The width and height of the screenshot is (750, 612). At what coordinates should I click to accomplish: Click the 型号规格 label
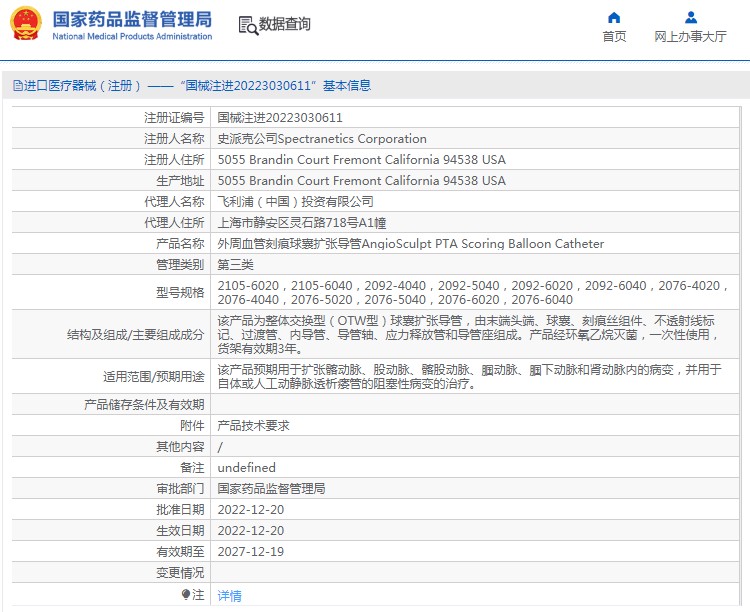[180, 292]
